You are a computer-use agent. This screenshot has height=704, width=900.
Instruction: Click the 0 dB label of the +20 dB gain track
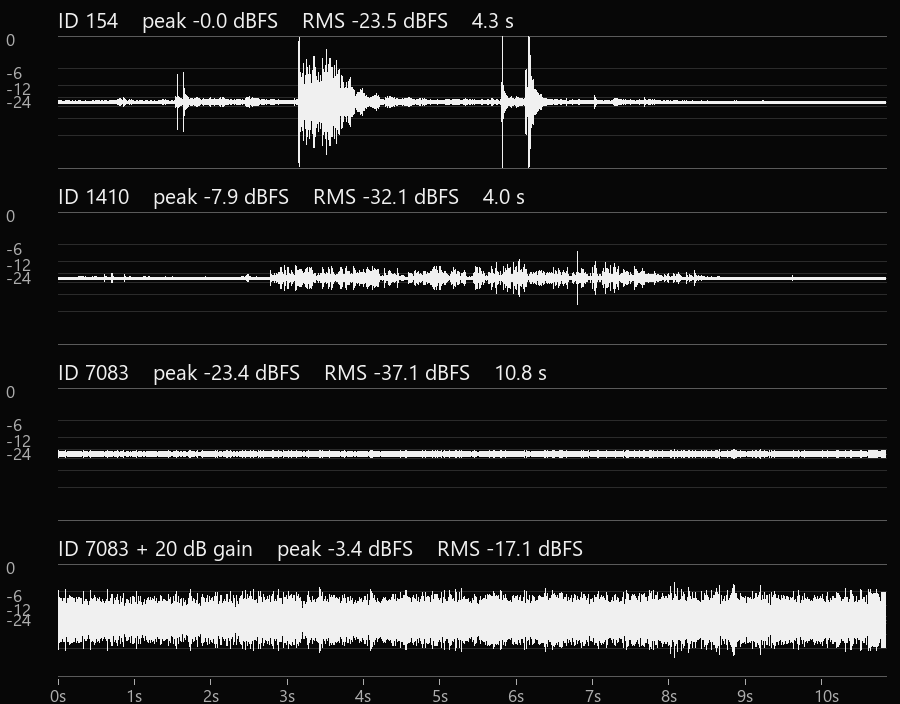[x=10, y=569]
